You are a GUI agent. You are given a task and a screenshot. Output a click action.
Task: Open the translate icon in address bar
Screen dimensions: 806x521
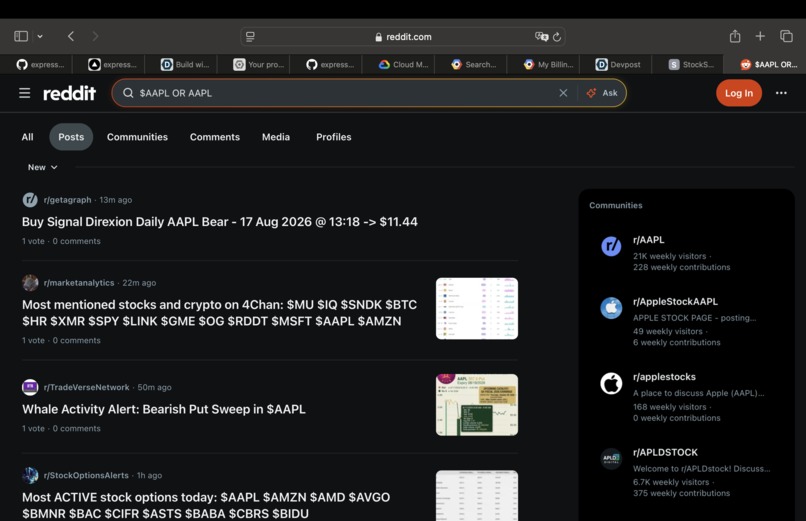pyautogui.click(x=541, y=36)
